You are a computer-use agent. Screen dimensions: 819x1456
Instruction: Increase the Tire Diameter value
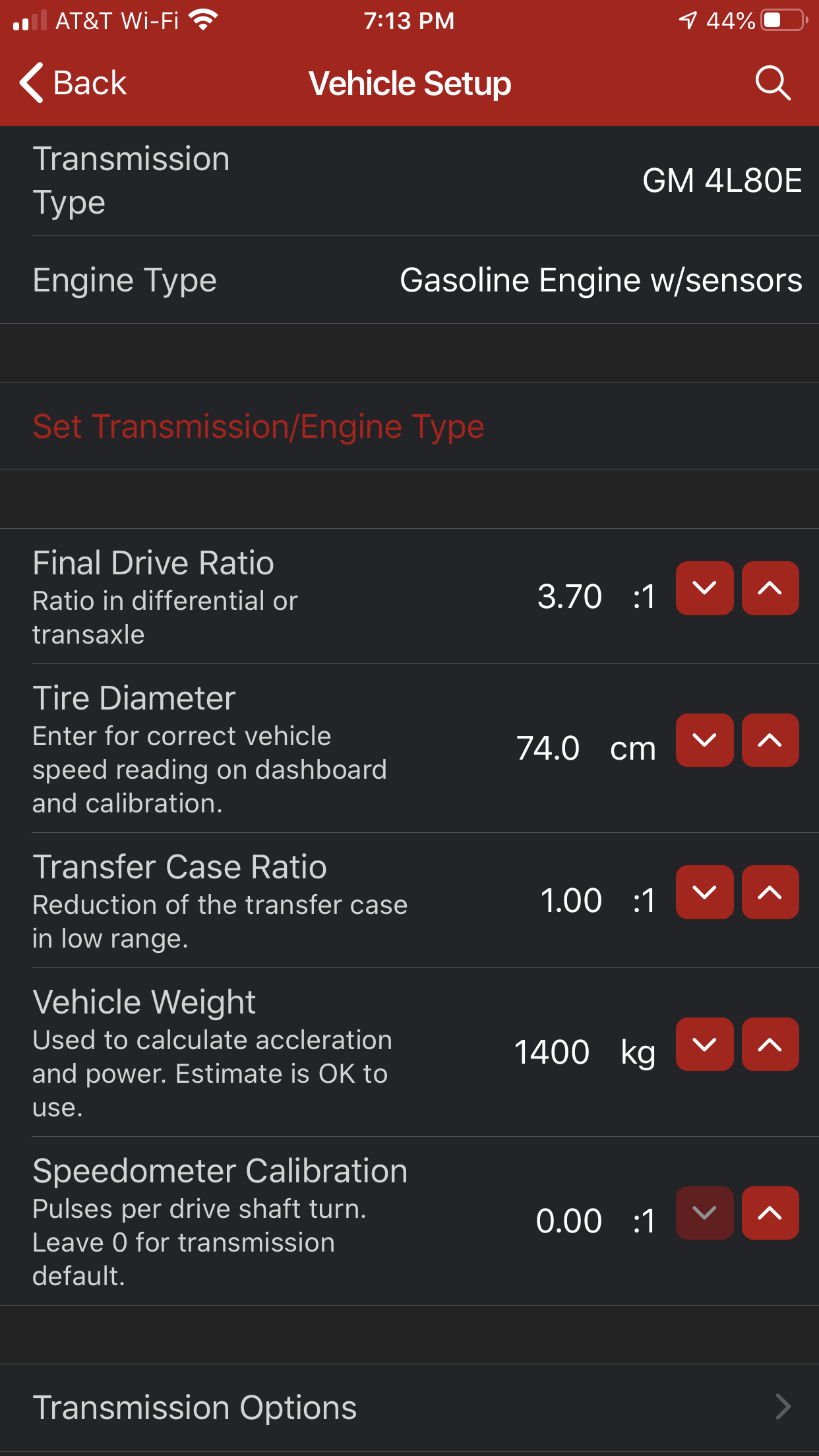pyautogui.click(x=770, y=741)
